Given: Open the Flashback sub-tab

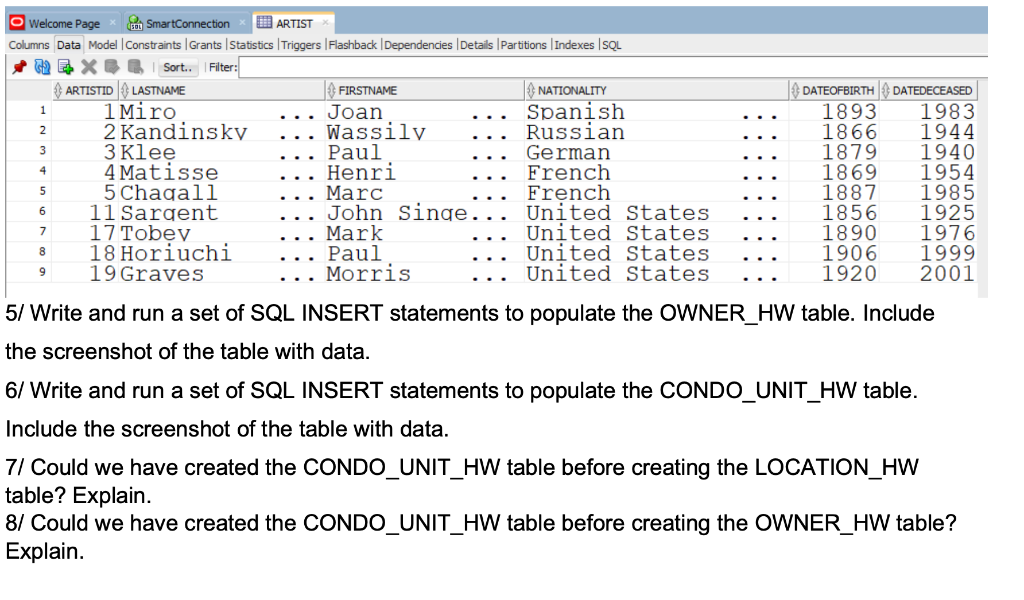Looking at the screenshot, I should coord(353,44).
